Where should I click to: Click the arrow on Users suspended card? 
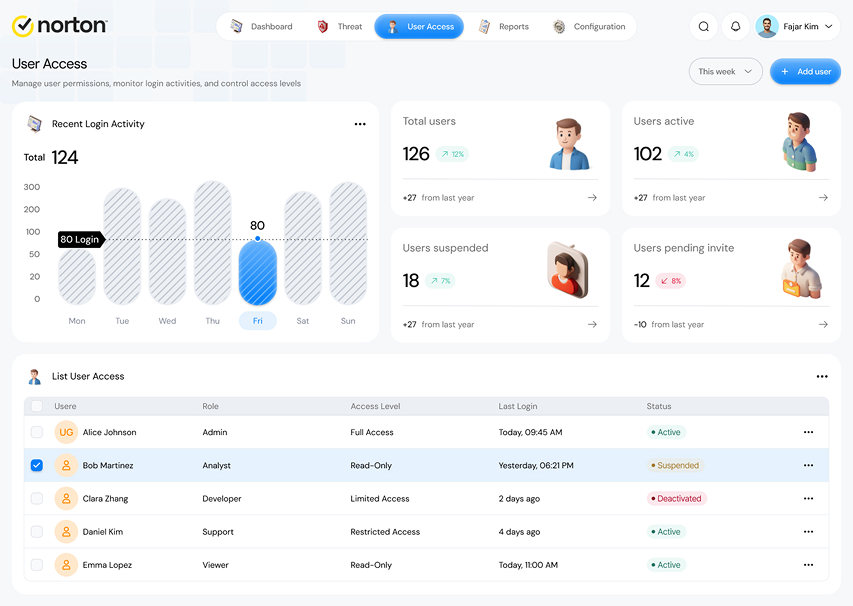592,324
